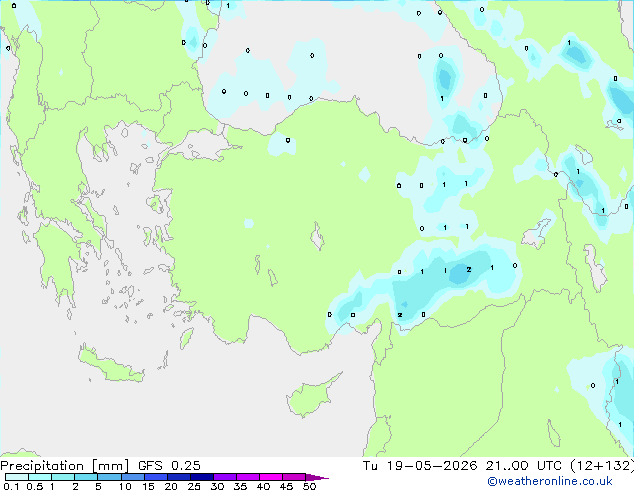Image resolution: width=634 pixels, height=490 pixels.
Task: Pick the 1–2 mm legend swatch
Action: click(x=63, y=477)
